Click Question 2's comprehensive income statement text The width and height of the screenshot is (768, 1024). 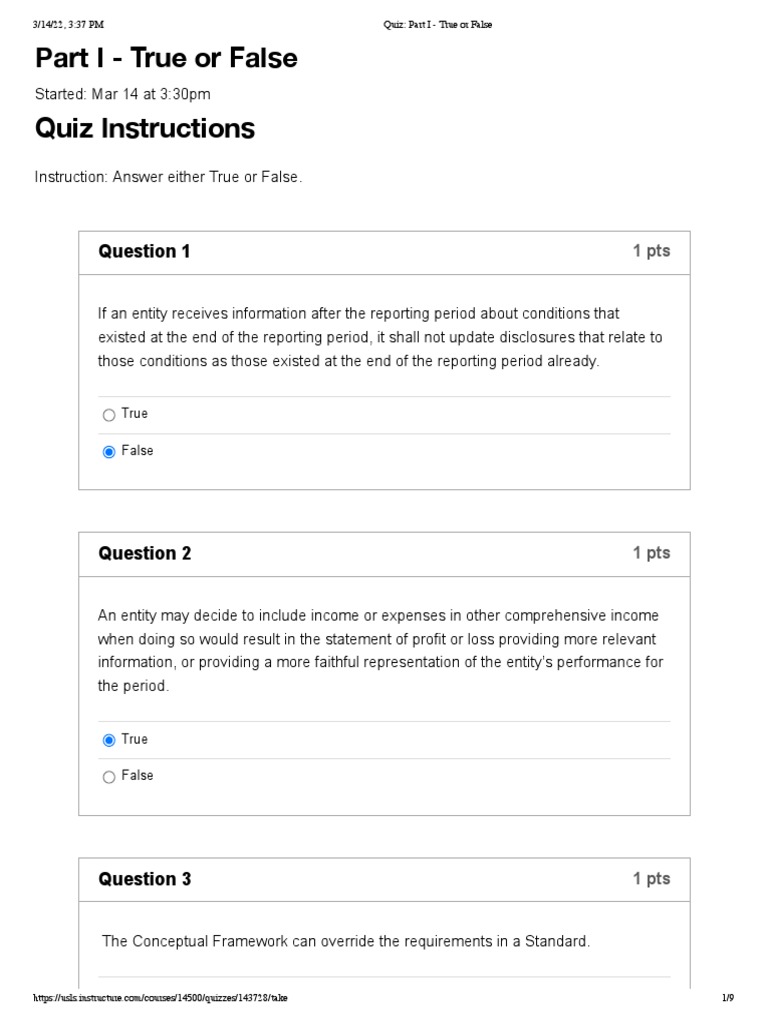[380, 651]
